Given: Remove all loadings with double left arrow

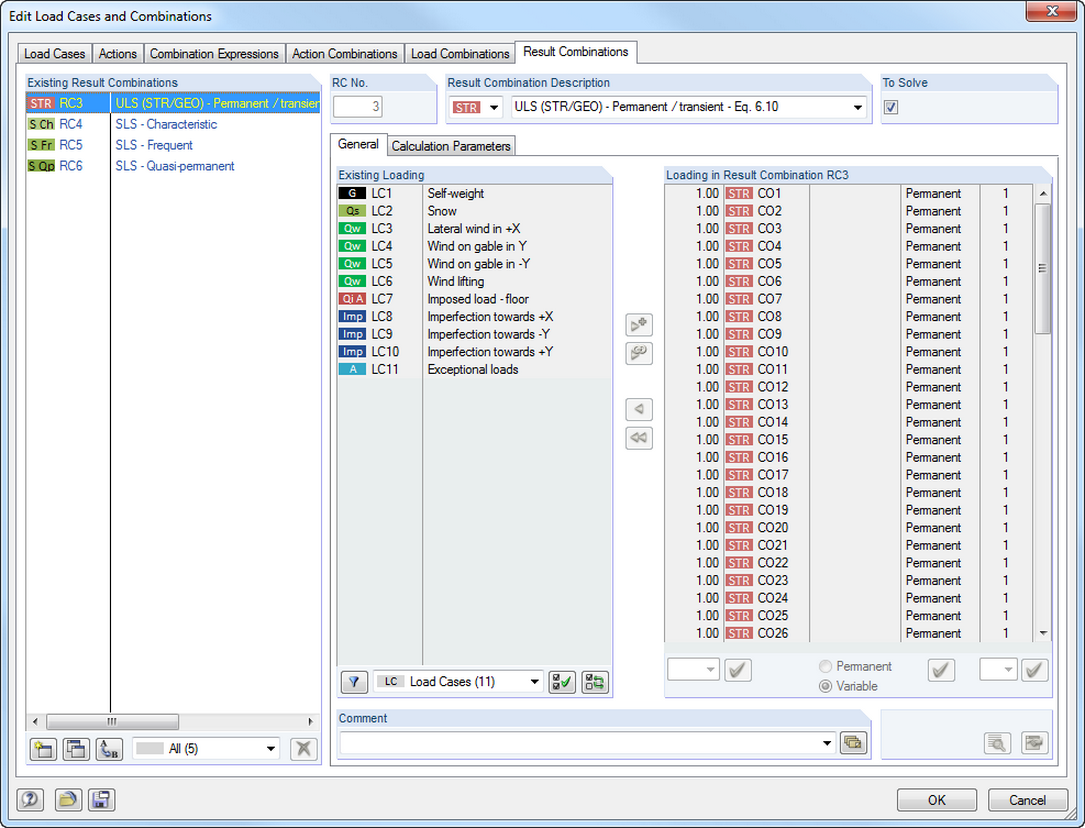Looking at the screenshot, I should click(x=639, y=437).
